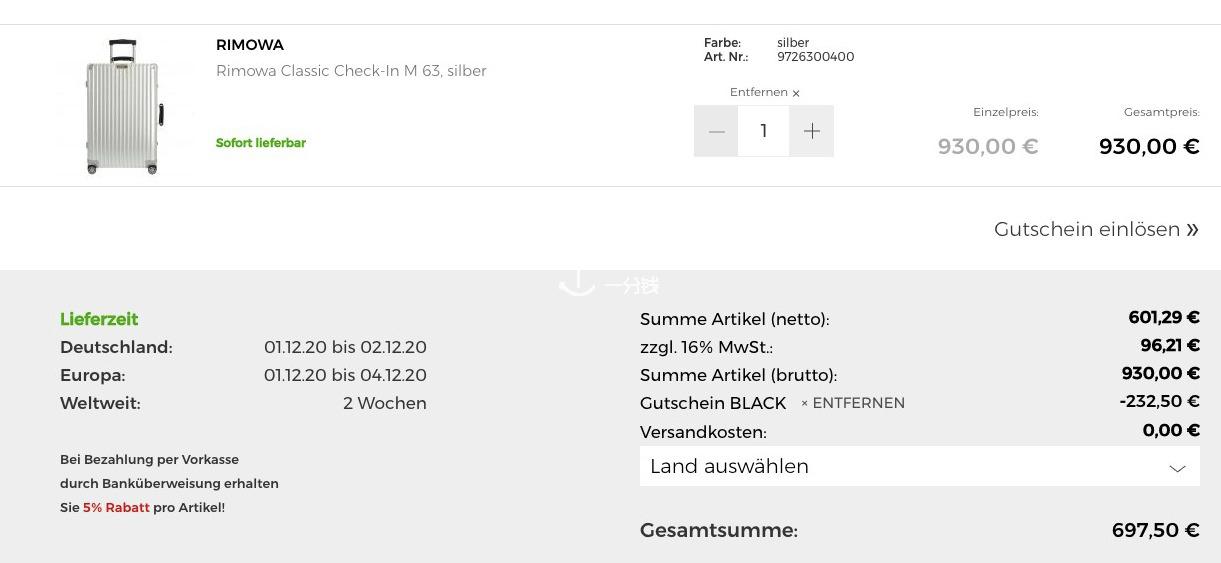Screen dimensions: 1221x563
Task: Open the Land auswählen dropdown
Action: click(920, 467)
